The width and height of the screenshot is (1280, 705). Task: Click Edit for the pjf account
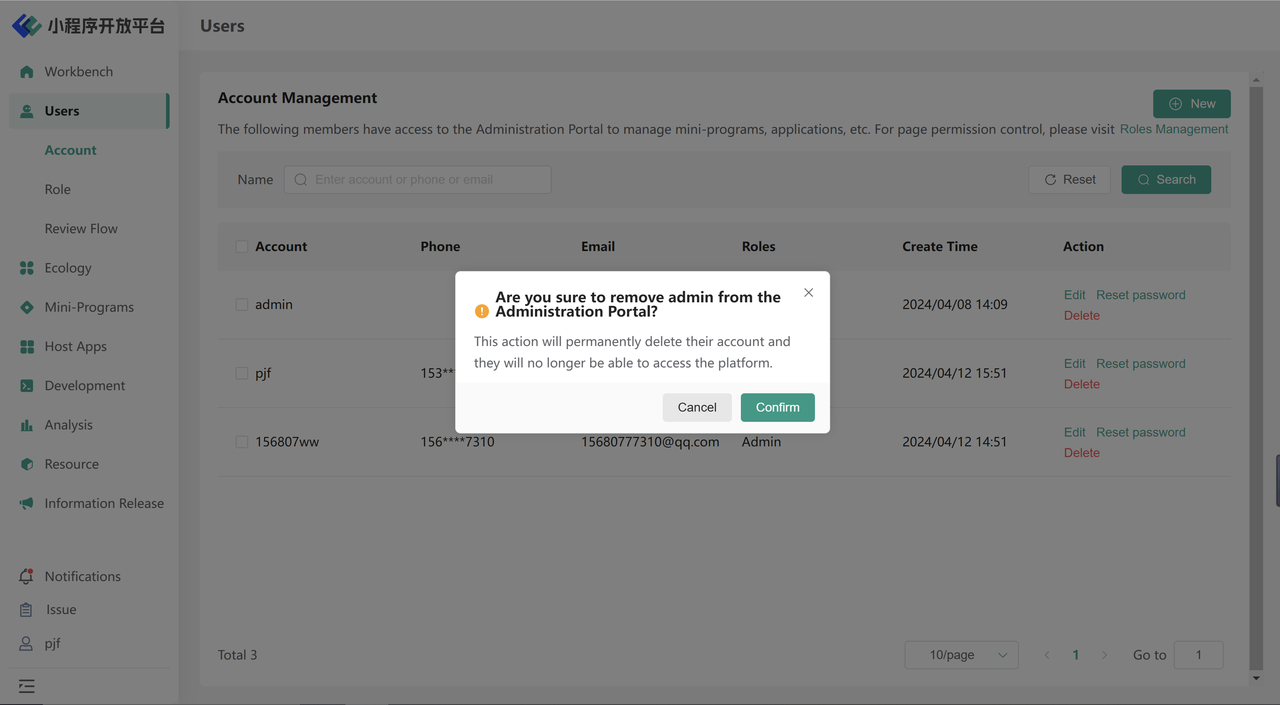click(1074, 364)
